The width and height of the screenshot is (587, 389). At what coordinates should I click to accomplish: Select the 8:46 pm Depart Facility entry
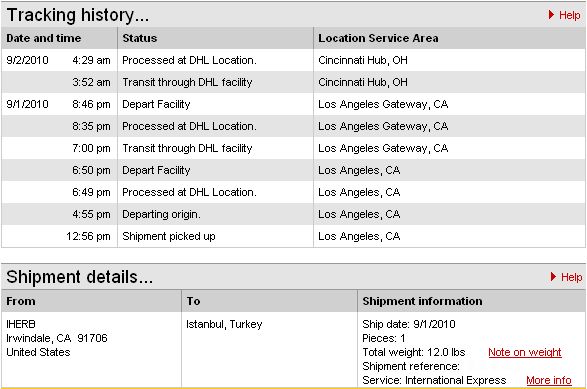coord(156,104)
